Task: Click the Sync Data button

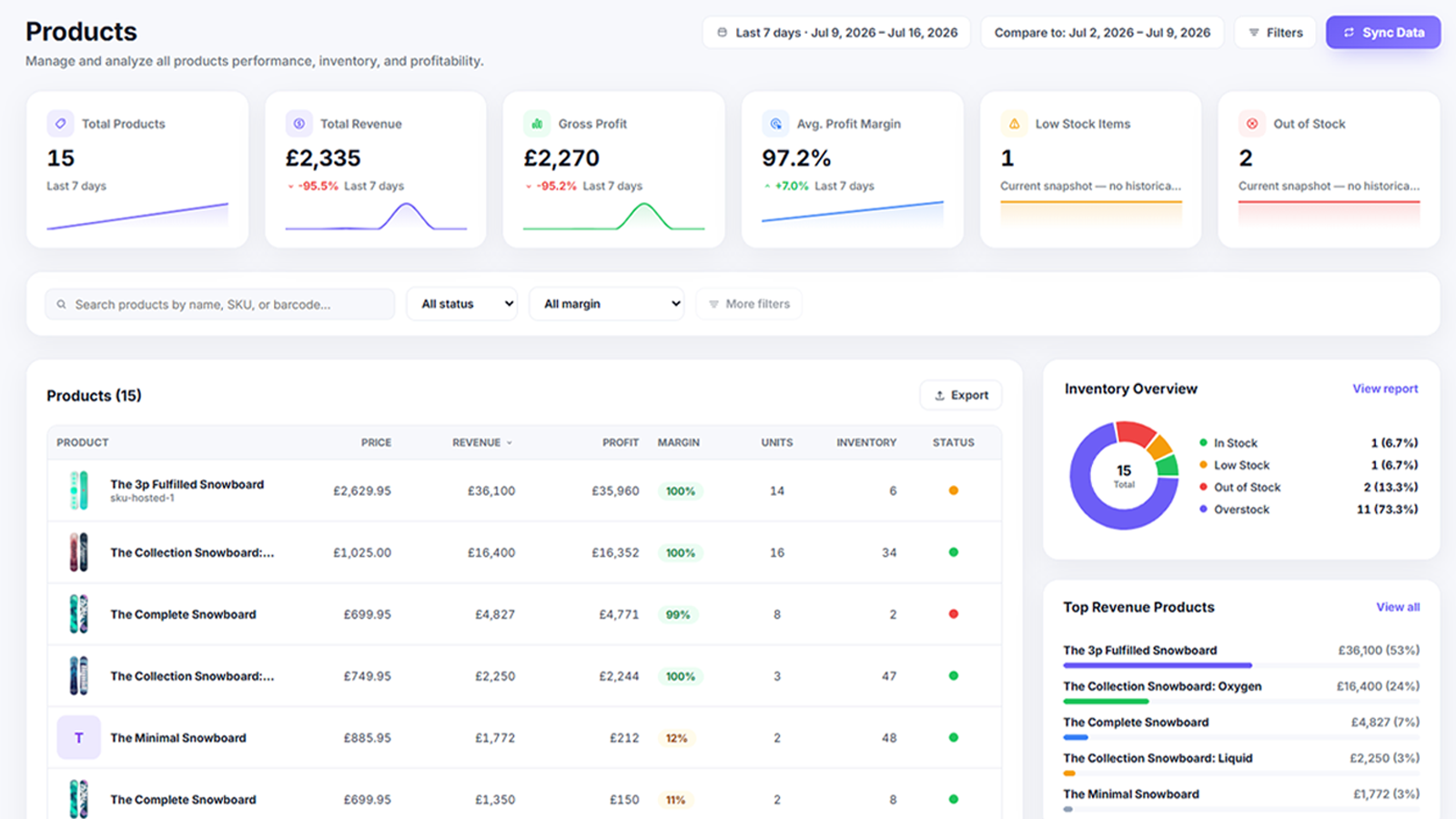Action: tap(1383, 33)
